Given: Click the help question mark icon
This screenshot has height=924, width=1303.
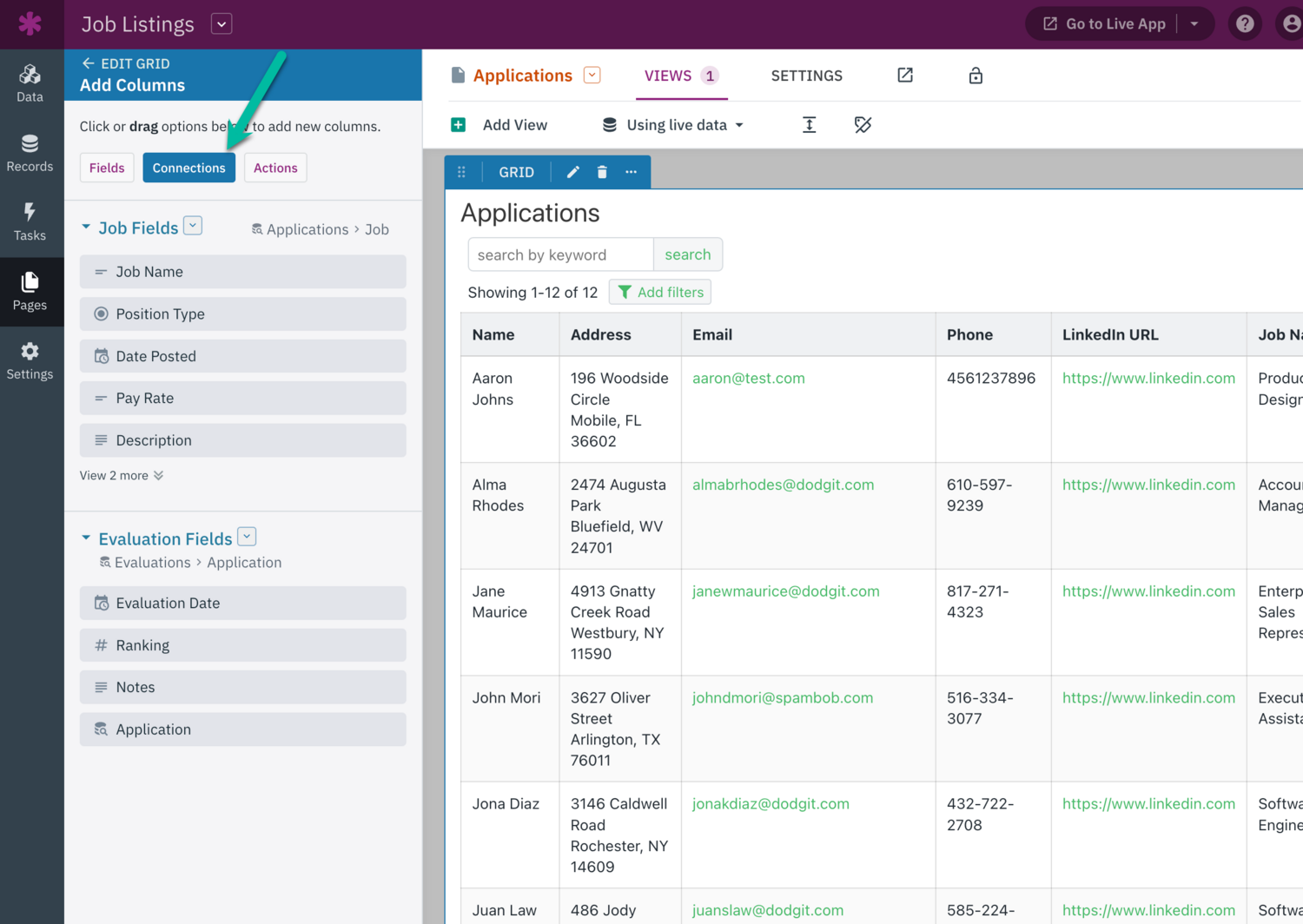Looking at the screenshot, I should click(1245, 23).
